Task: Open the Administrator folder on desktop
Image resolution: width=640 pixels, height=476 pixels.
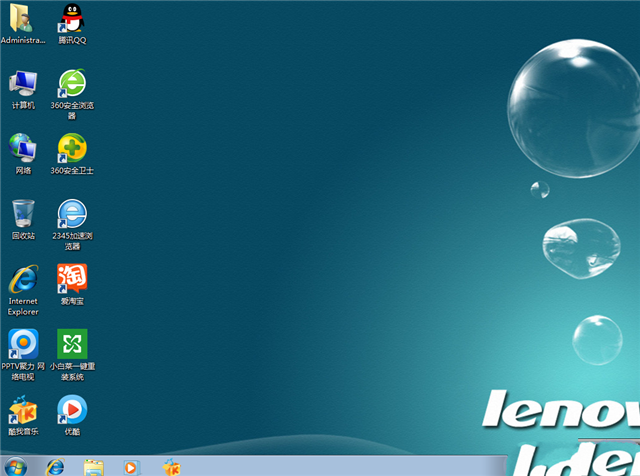Action: (x=23, y=18)
